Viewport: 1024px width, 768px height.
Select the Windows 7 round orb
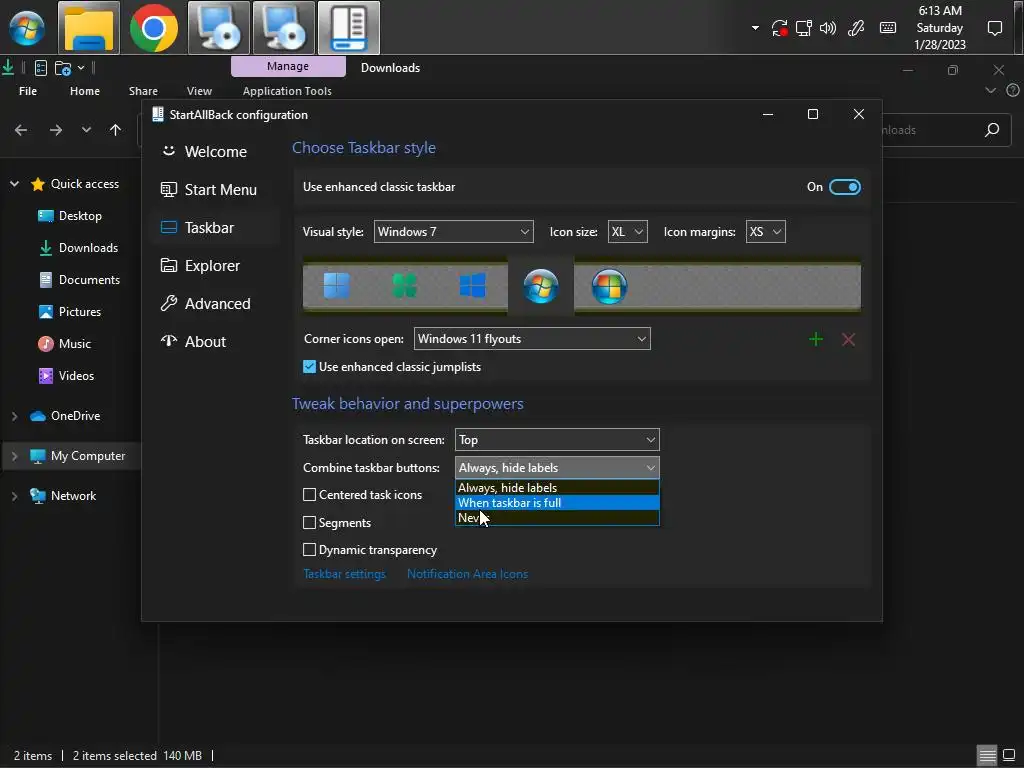pos(541,286)
